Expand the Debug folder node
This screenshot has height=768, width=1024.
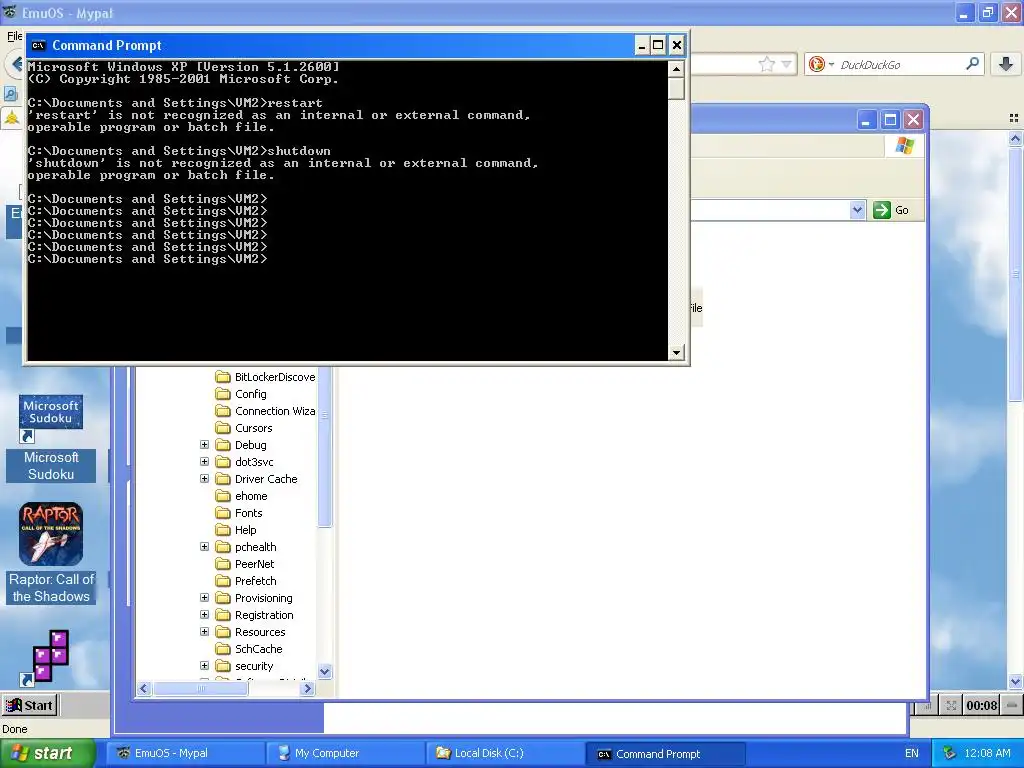[x=204, y=444]
